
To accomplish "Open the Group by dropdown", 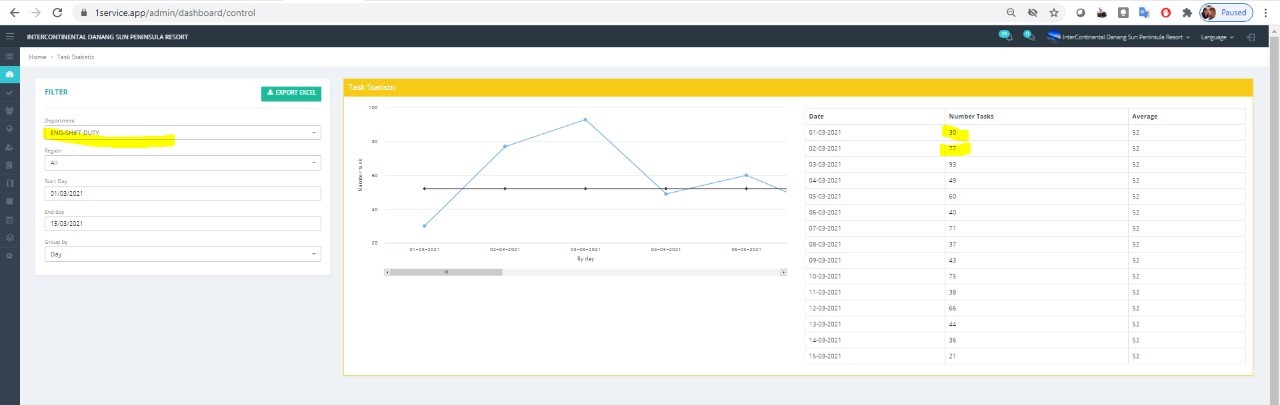I will [182, 254].
